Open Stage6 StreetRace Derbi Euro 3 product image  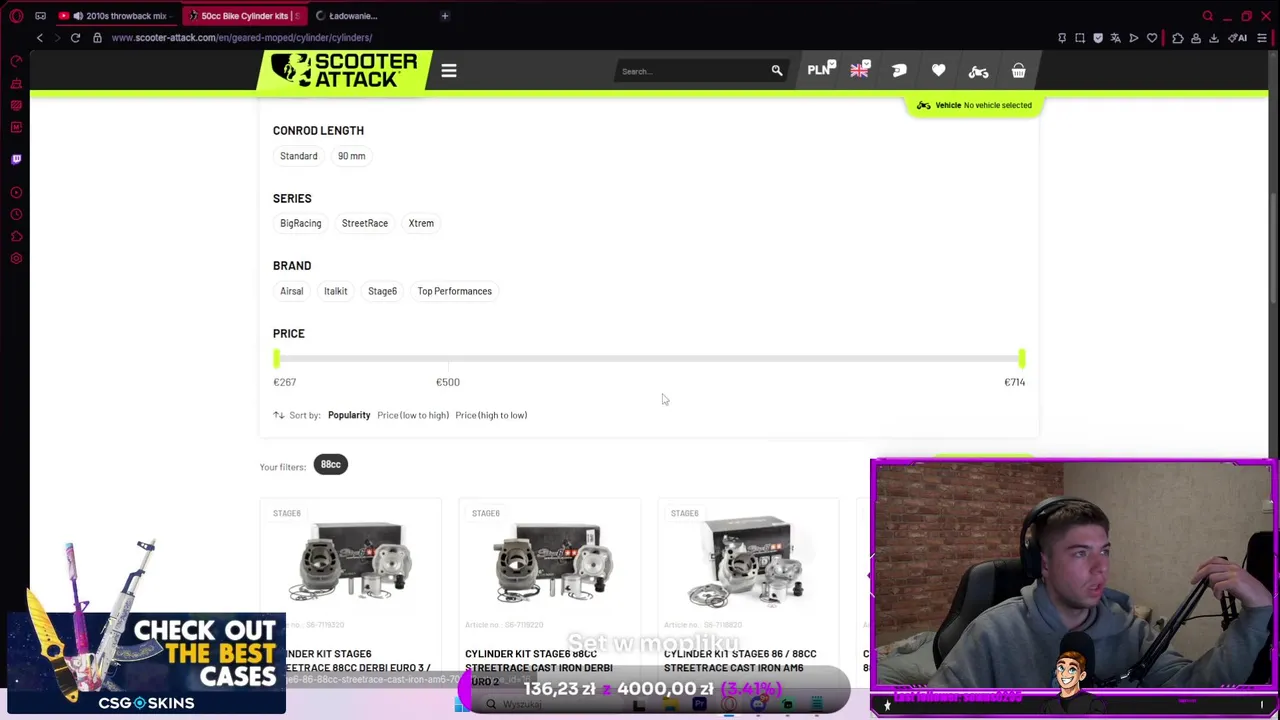click(350, 564)
